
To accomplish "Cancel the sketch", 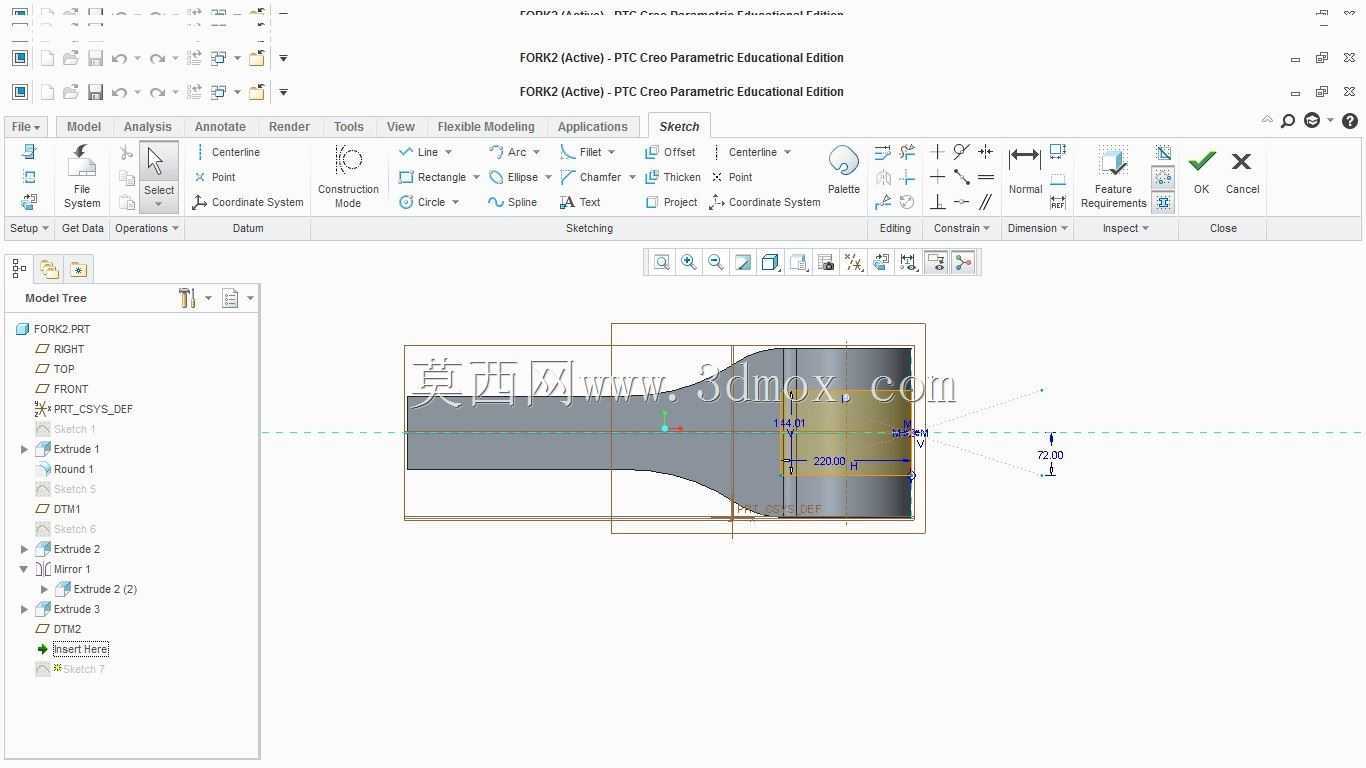I will click(1242, 171).
